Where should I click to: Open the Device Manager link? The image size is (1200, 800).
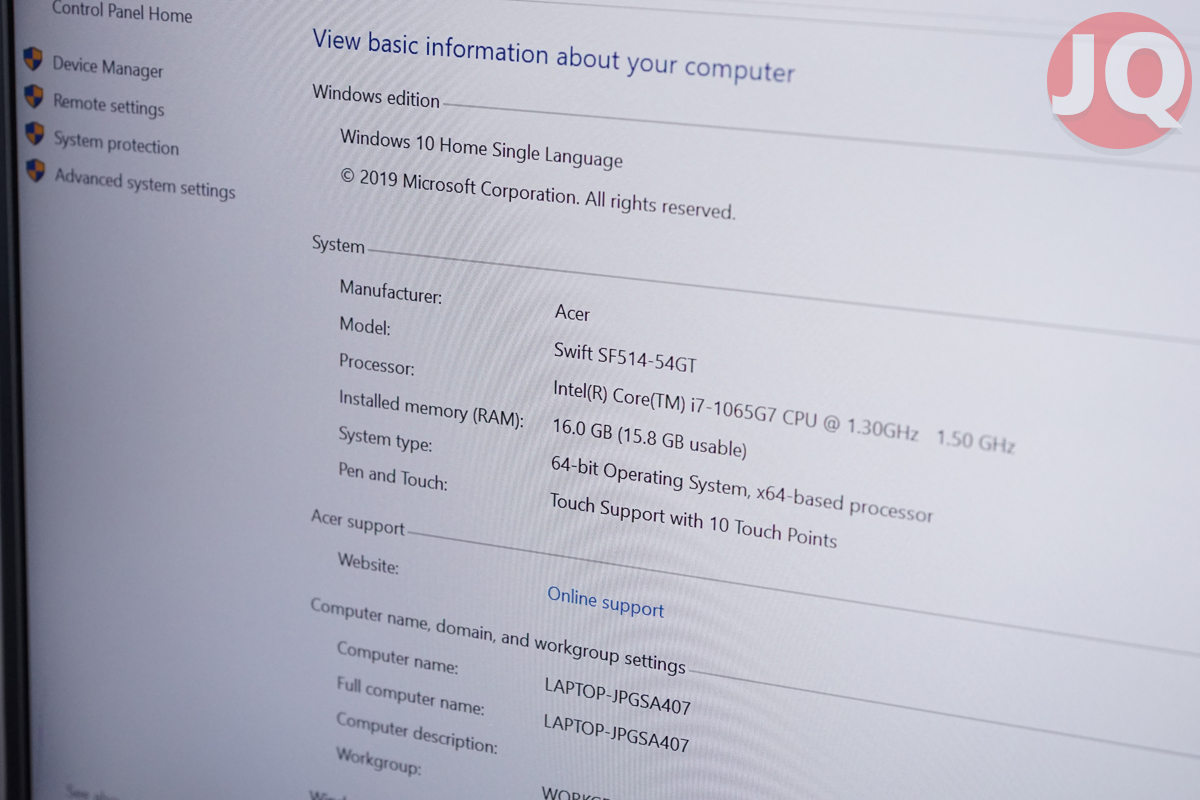point(108,68)
